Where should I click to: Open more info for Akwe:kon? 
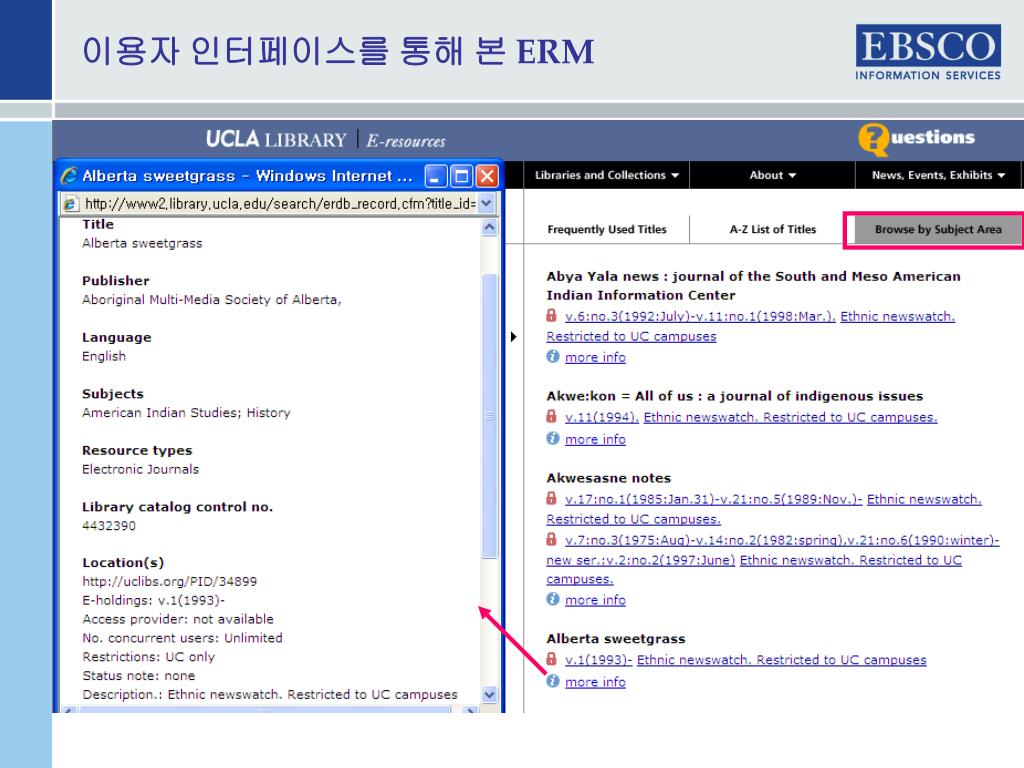(x=595, y=439)
